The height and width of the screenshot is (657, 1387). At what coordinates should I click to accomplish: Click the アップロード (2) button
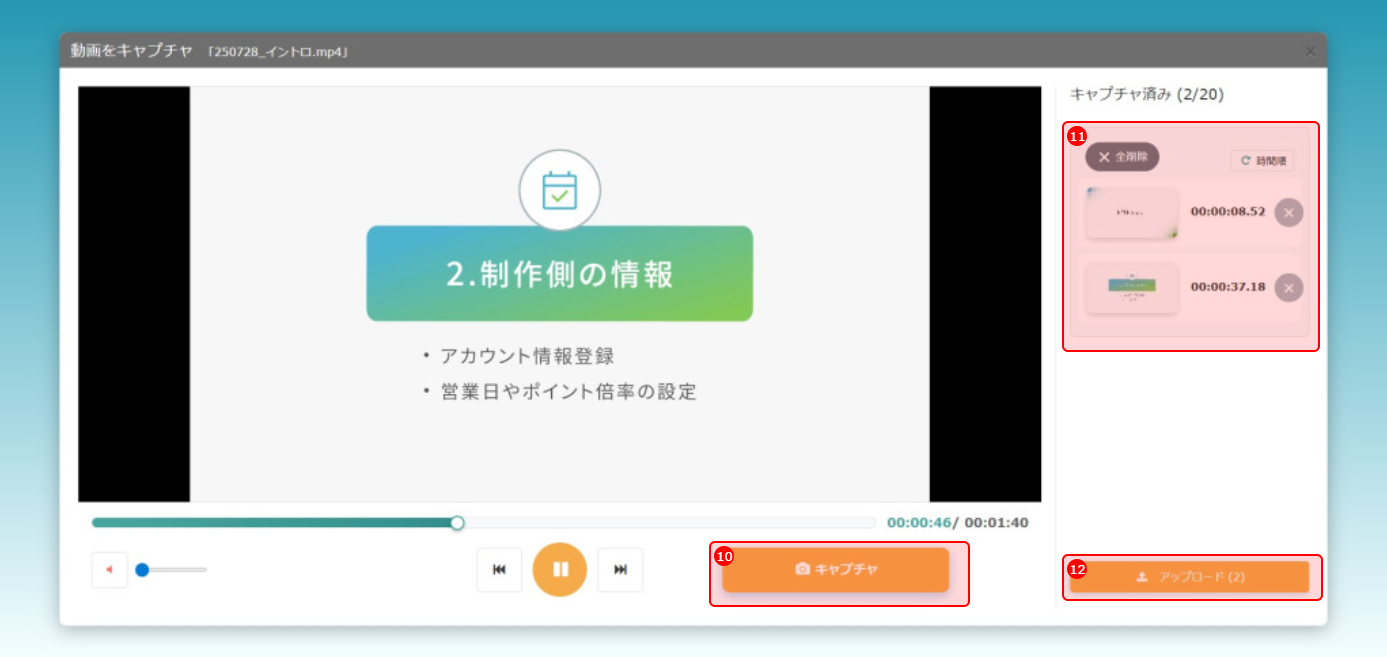[x=1189, y=577]
